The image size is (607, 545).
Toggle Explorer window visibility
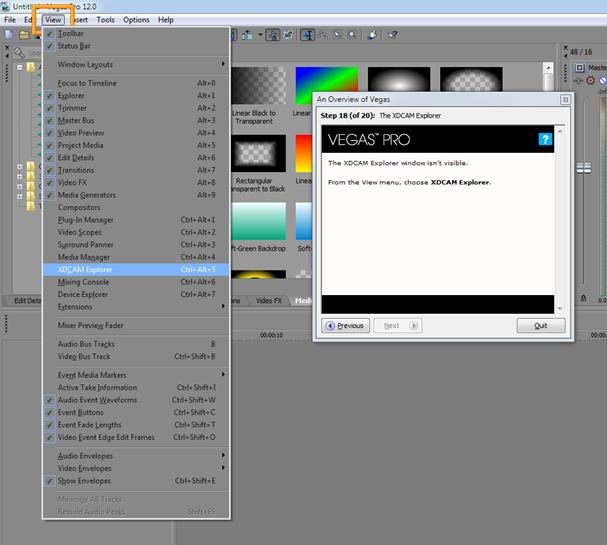click(135, 96)
